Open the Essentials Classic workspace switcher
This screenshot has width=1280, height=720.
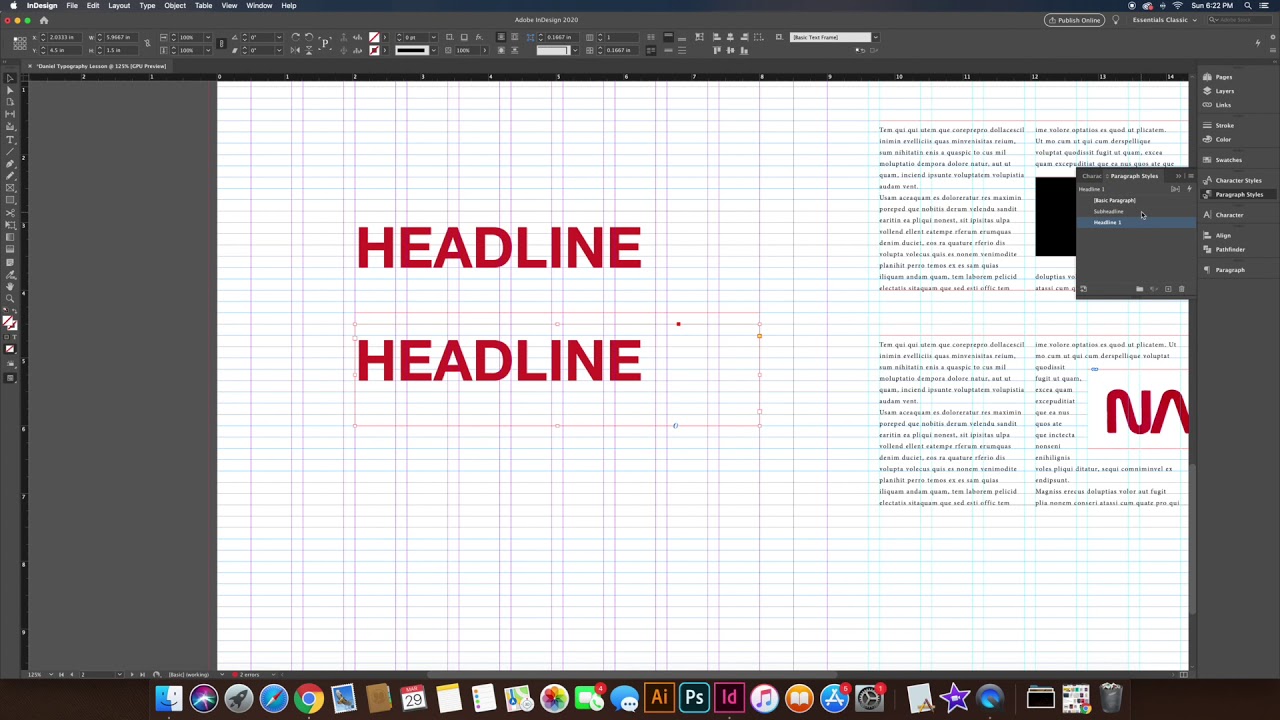[x=1163, y=20]
